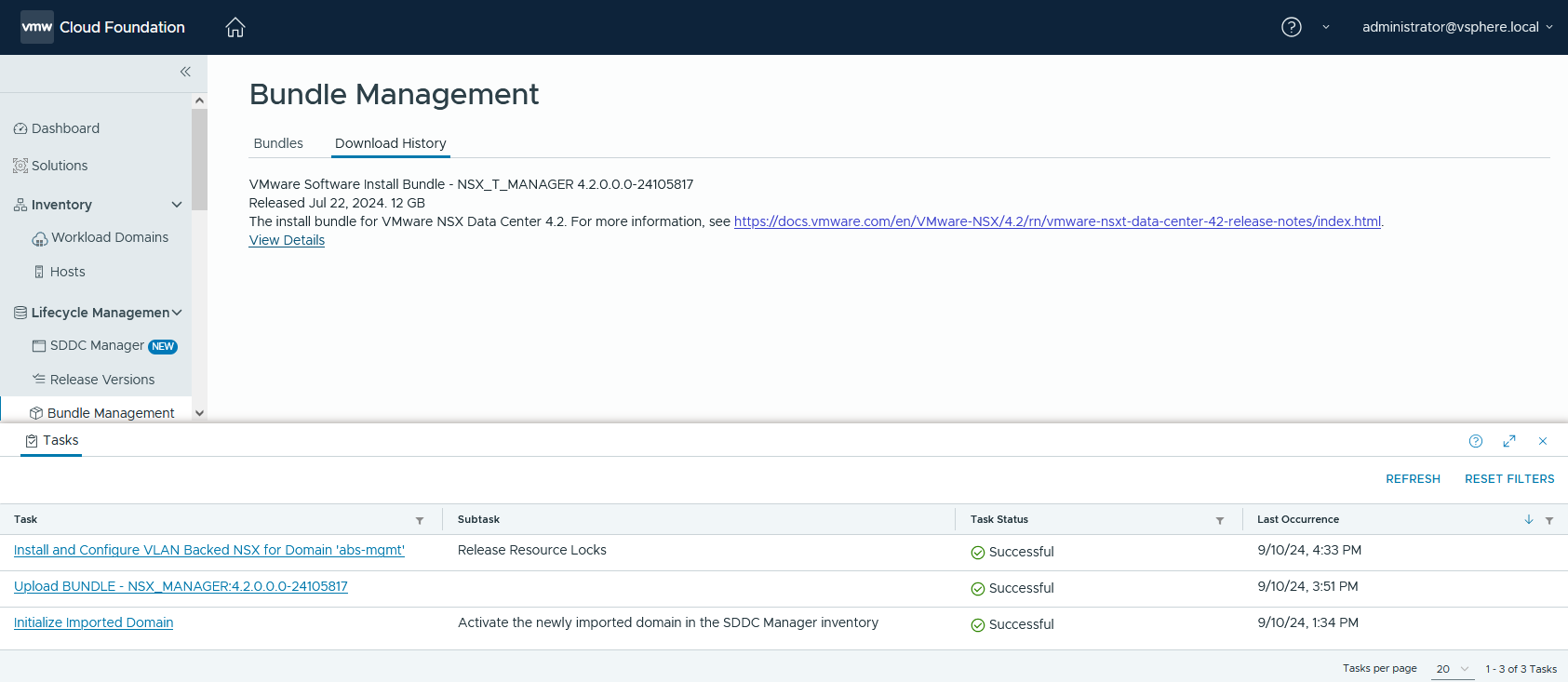Open the administrator@vsphere.local user menu
This screenshot has height=682, width=1568.
tap(1457, 27)
